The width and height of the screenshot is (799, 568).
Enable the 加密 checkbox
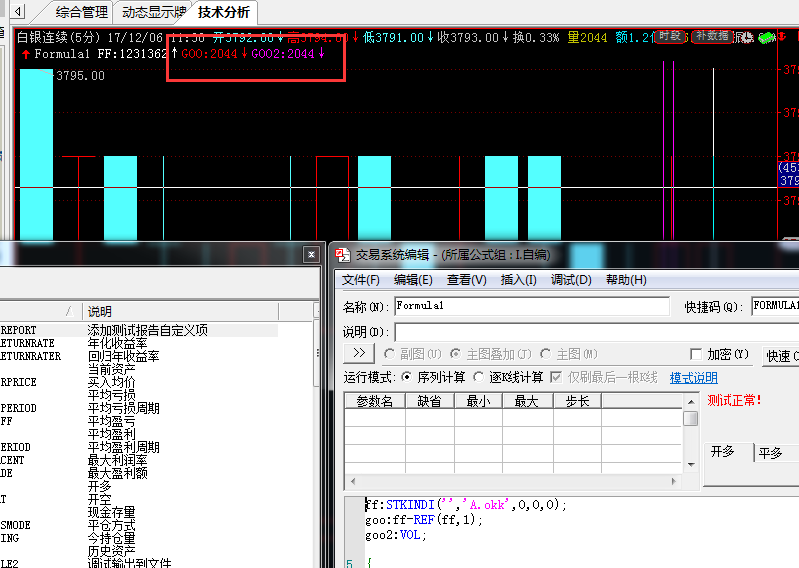pyautogui.click(x=696, y=354)
